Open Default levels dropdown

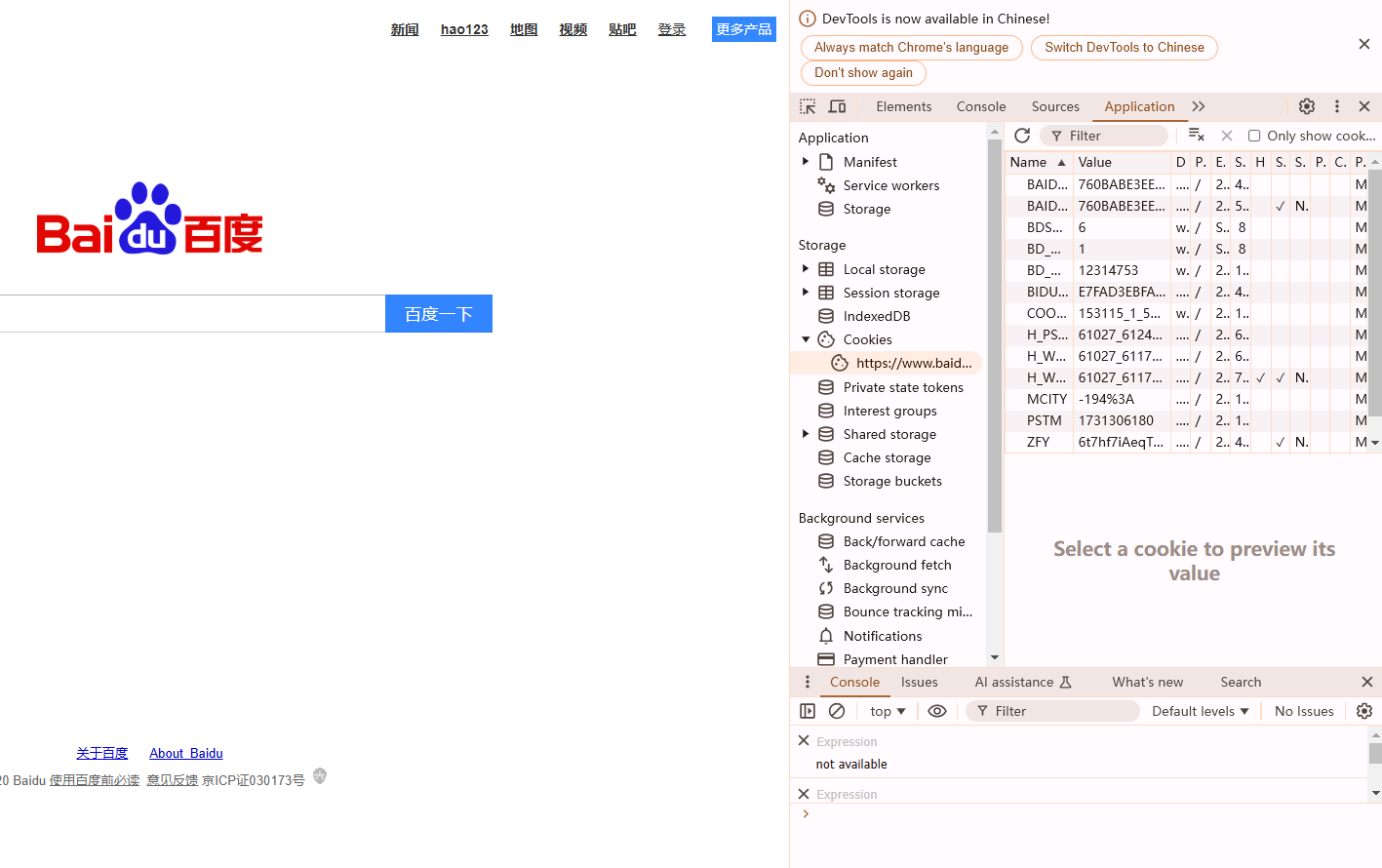[x=1201, y=711]
